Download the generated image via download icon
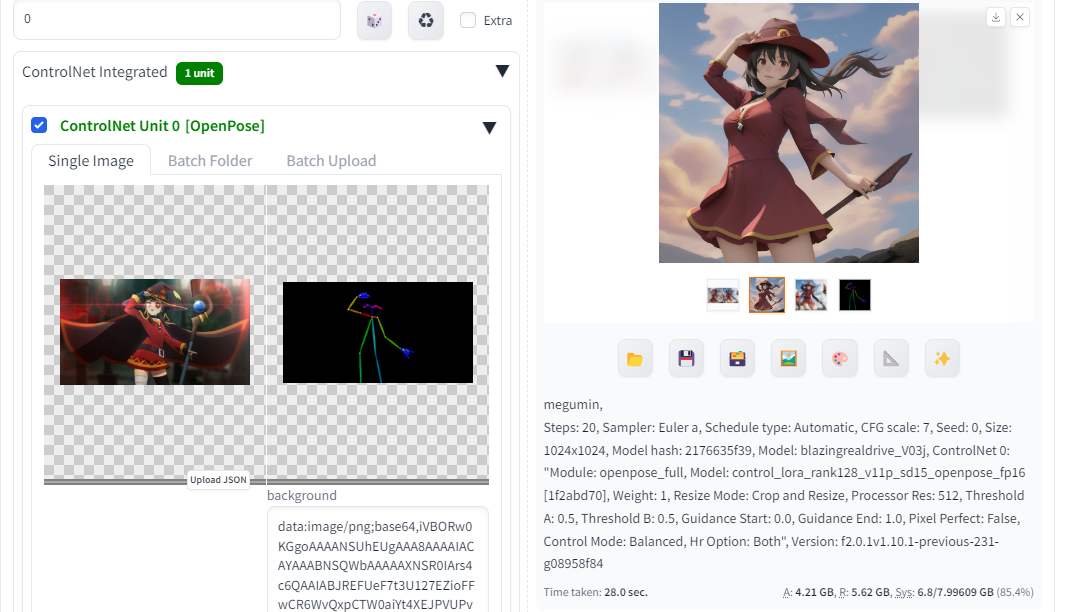The width and height of the screenshot is (1065, 612). pos(996,18)
